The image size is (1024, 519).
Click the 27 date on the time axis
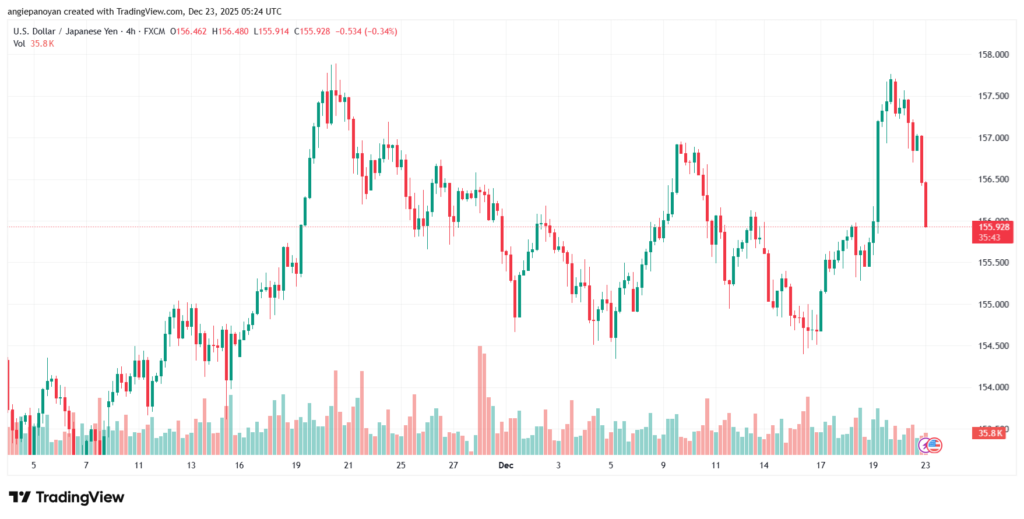pos(452,465)
